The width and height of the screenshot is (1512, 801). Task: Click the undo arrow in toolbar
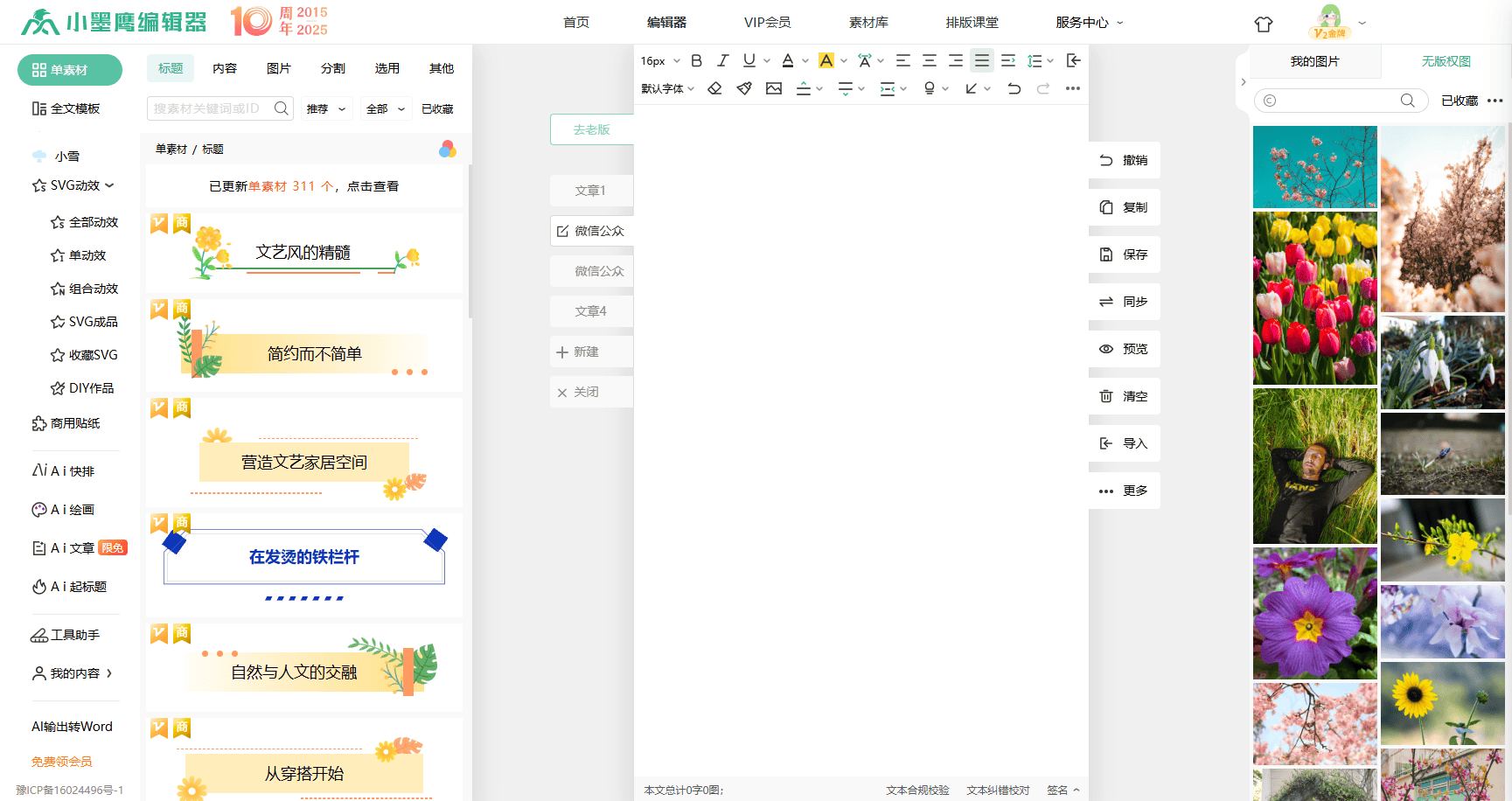(x=1014, y=88)
